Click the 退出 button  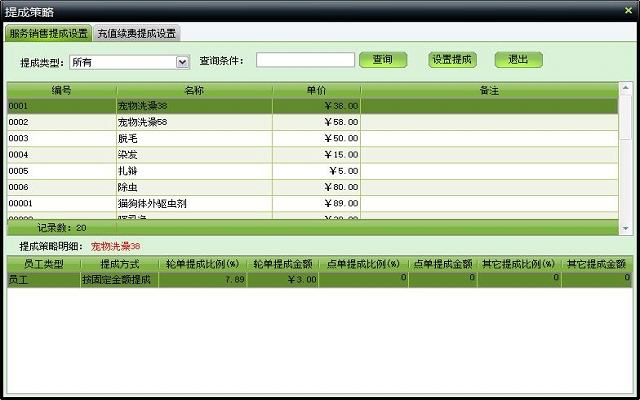pyautogui.click(x=518, y=60)
